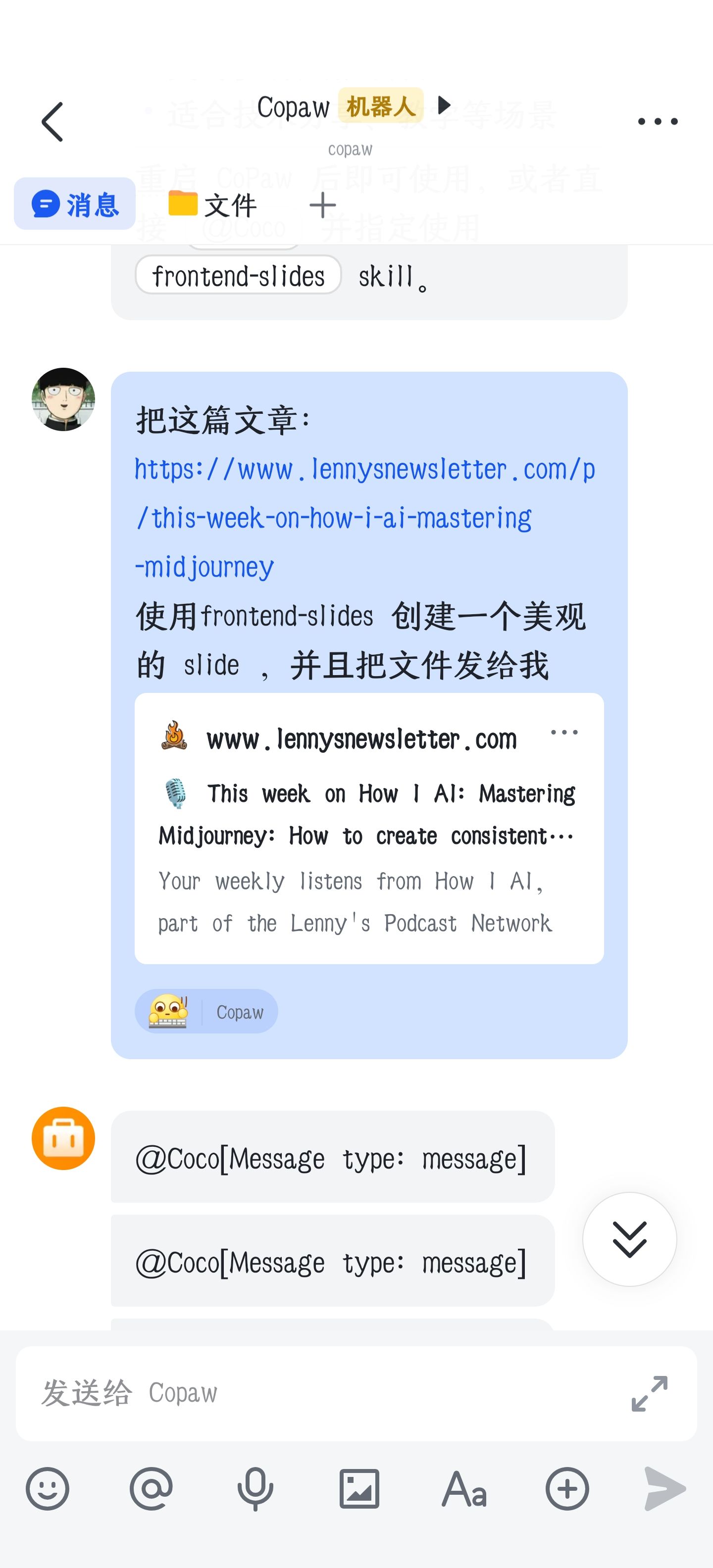
Task: Add a new tab with plus
Action: [x=323, y=205]
